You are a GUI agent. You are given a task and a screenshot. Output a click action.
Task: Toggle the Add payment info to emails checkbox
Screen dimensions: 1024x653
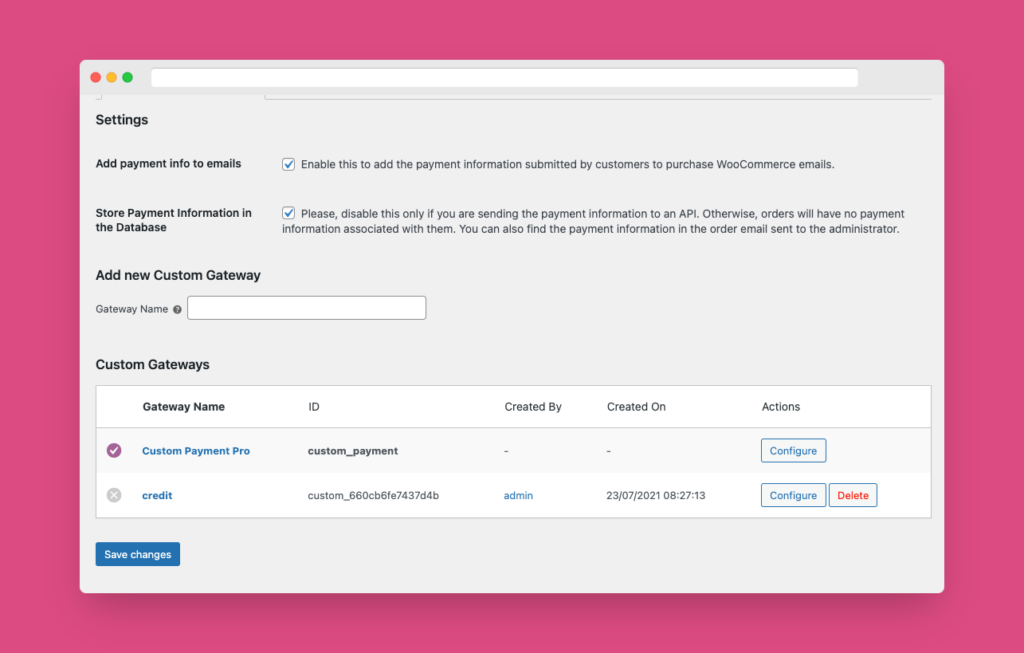click(289, 164)
